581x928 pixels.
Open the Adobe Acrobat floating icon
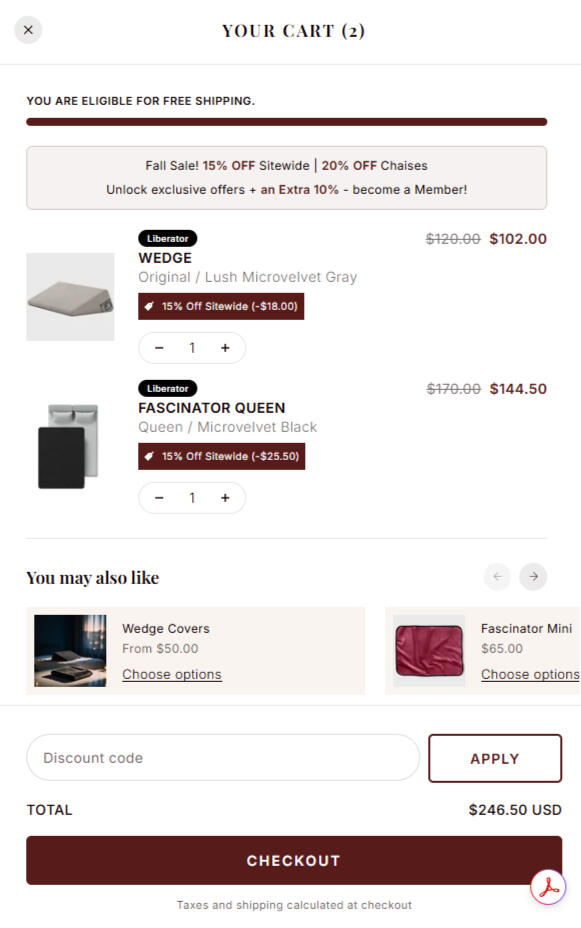[548, 887]
